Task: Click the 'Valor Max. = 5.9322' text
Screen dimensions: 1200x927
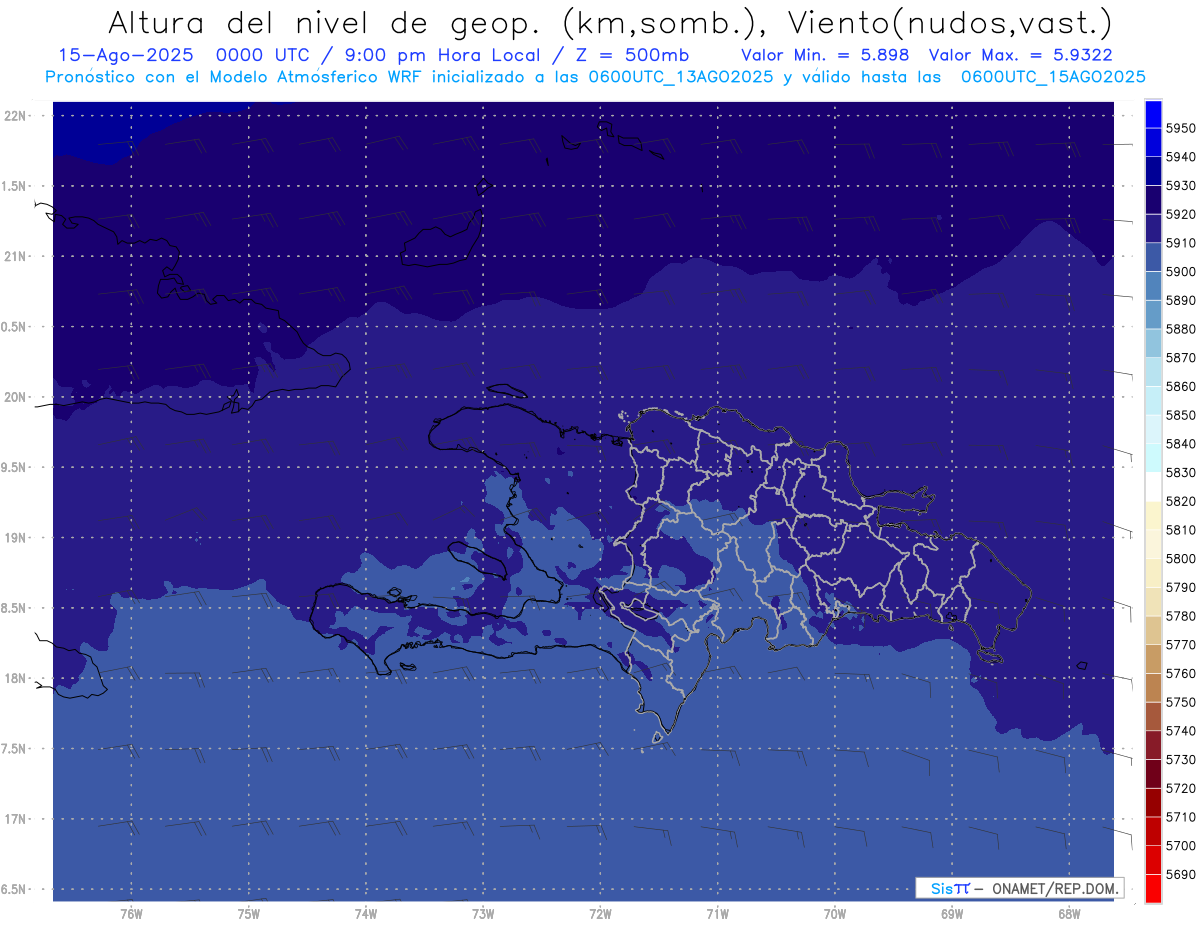Action: coord(1021,55)
